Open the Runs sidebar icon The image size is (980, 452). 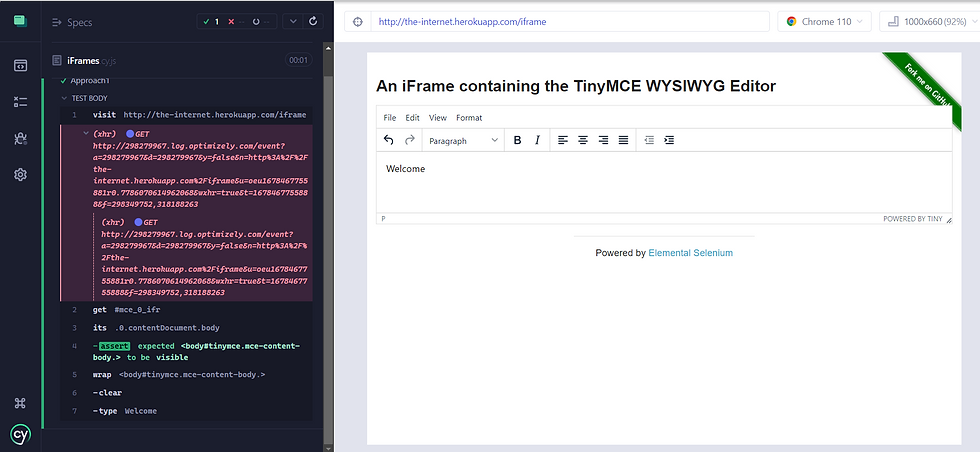[20, 102]
